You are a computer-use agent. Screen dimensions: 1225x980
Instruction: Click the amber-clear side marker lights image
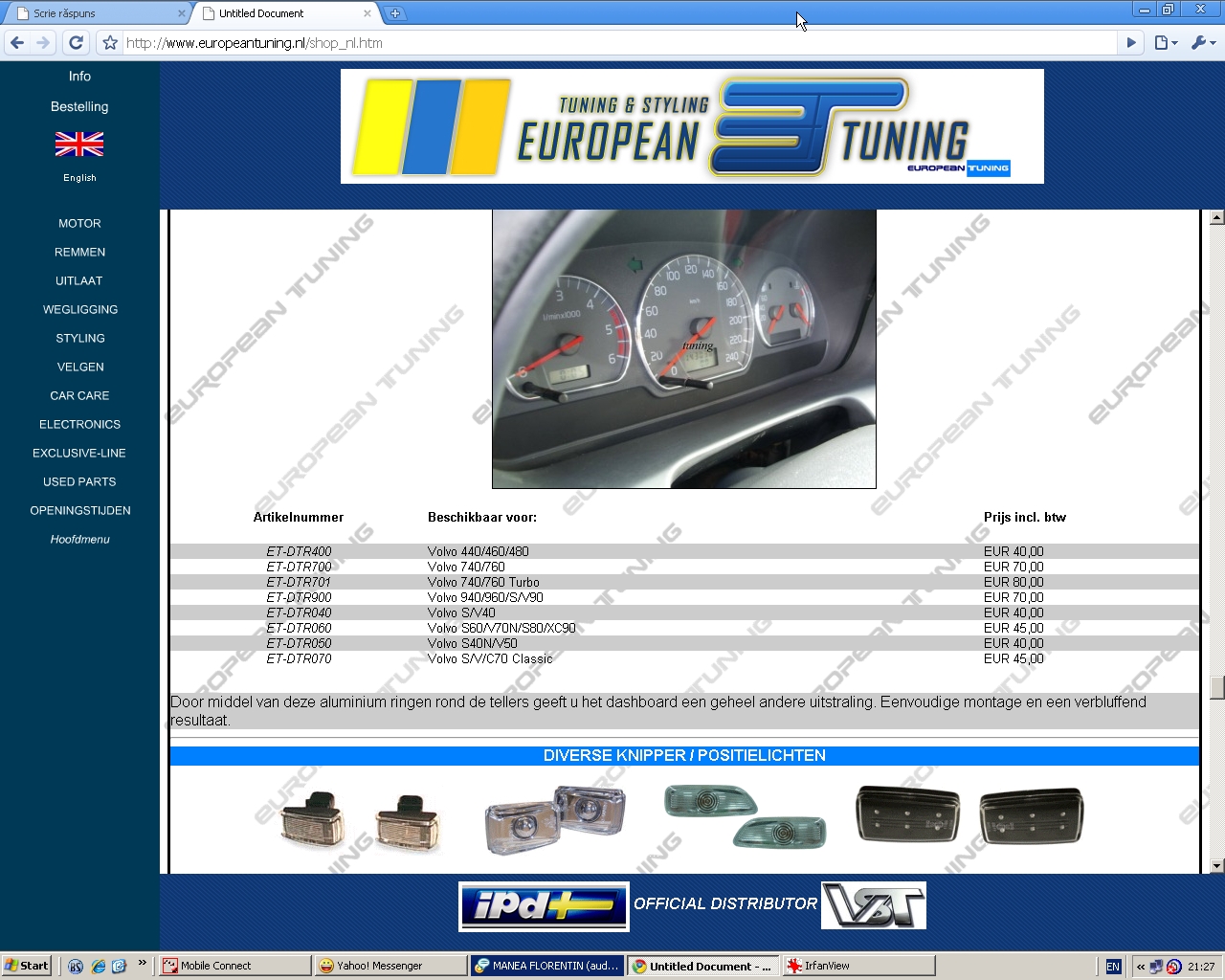(360, 821)
